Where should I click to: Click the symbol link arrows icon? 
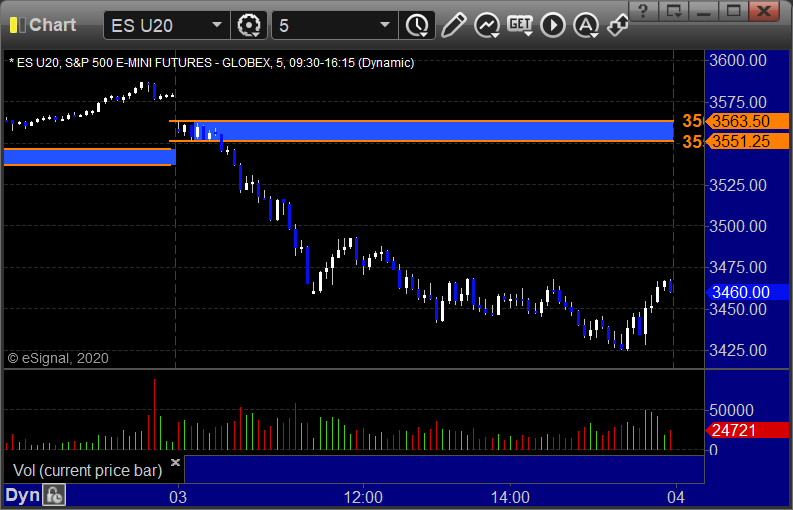(618, 25)
